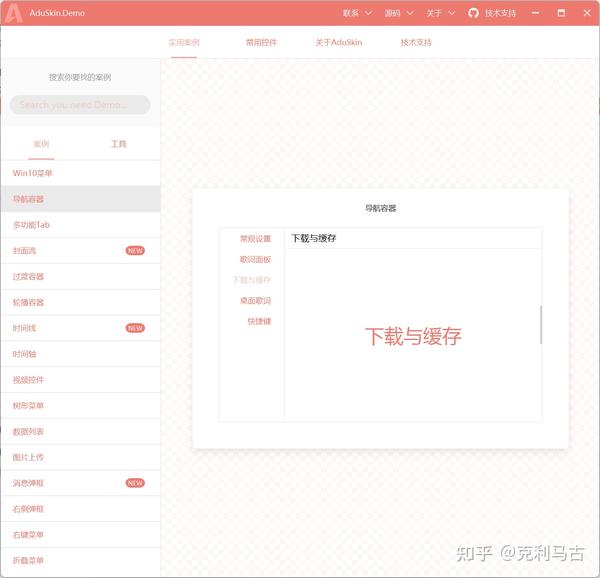The image size is (600, 578).
Task: Select the 导航容器 entry in the sidebar list
Action: [x=80, y=199]
